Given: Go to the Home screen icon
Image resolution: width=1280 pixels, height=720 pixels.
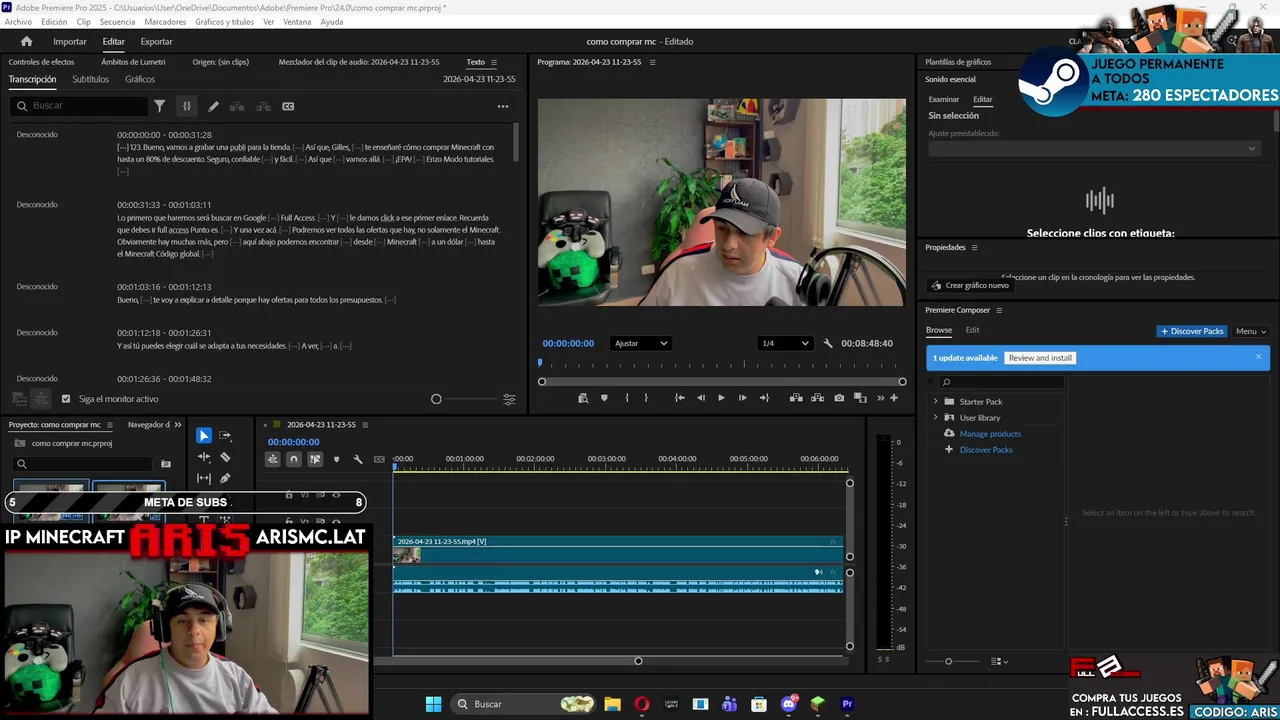Looking at the screenshot, I should (26, 41).
